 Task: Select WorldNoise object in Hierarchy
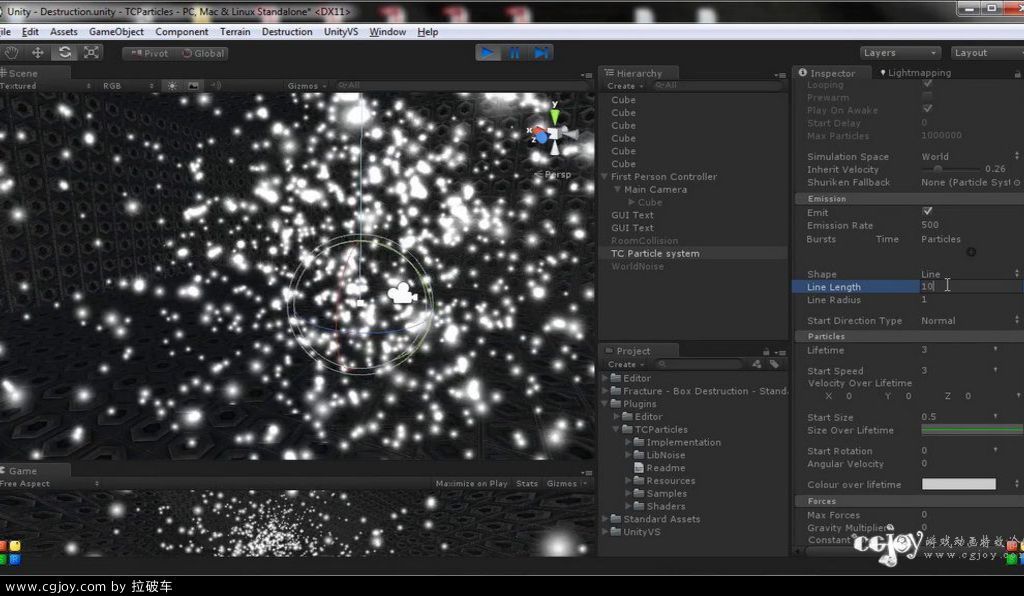637,266
